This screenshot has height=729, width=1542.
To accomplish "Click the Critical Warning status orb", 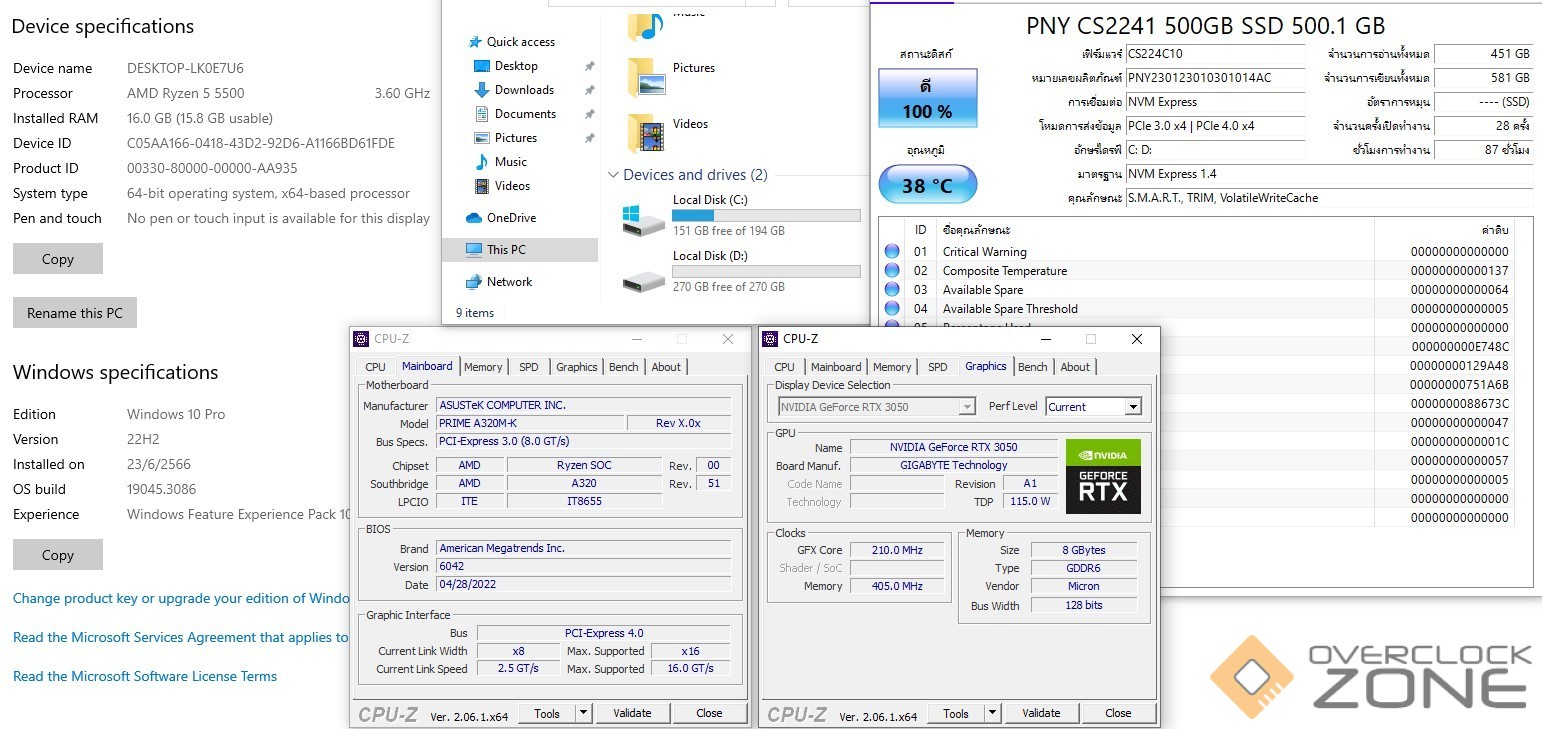I will pos(892,252).
